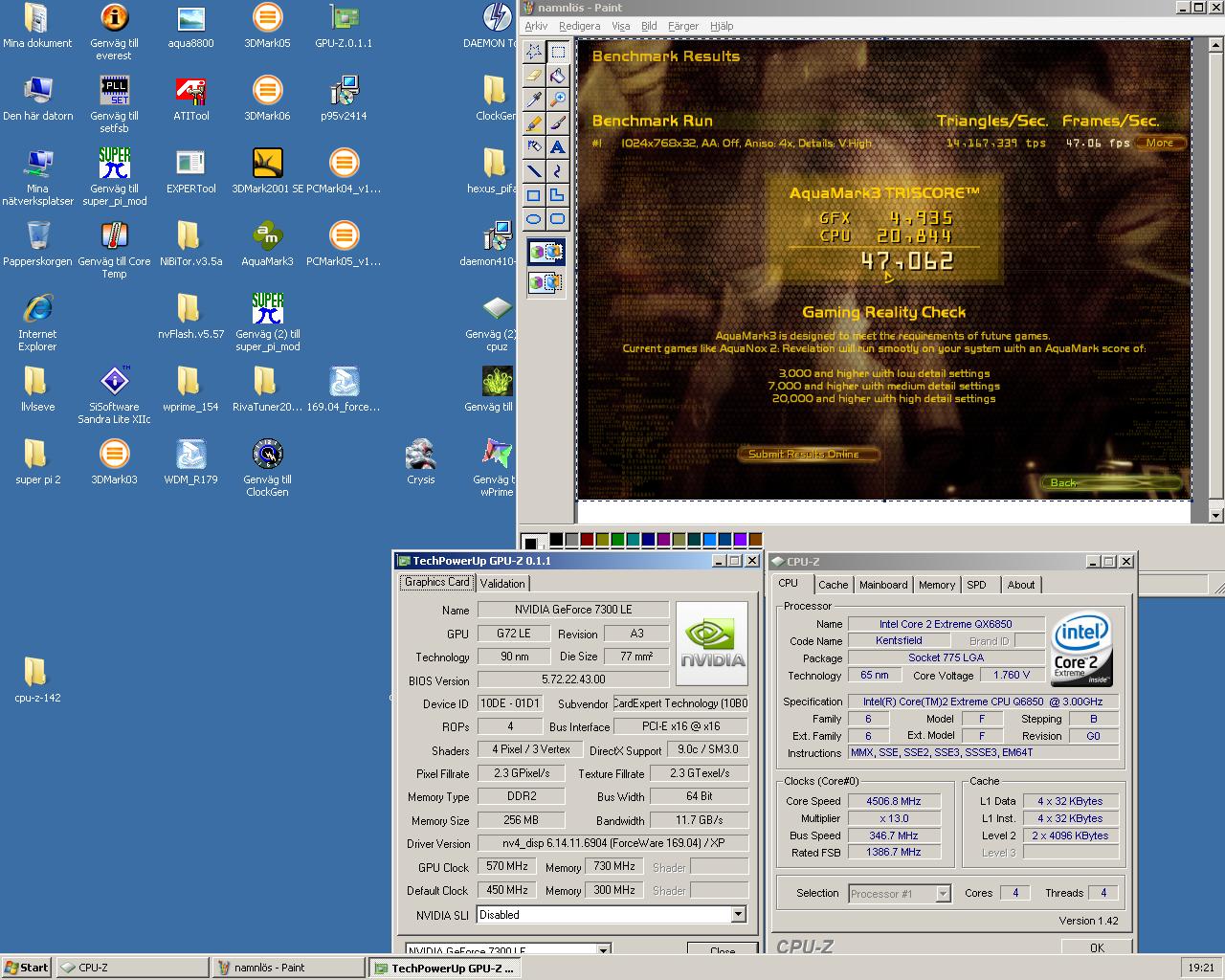Select the 3DMark06 desktop shortcut
The image size is (1225, 980).
(267, 98)
